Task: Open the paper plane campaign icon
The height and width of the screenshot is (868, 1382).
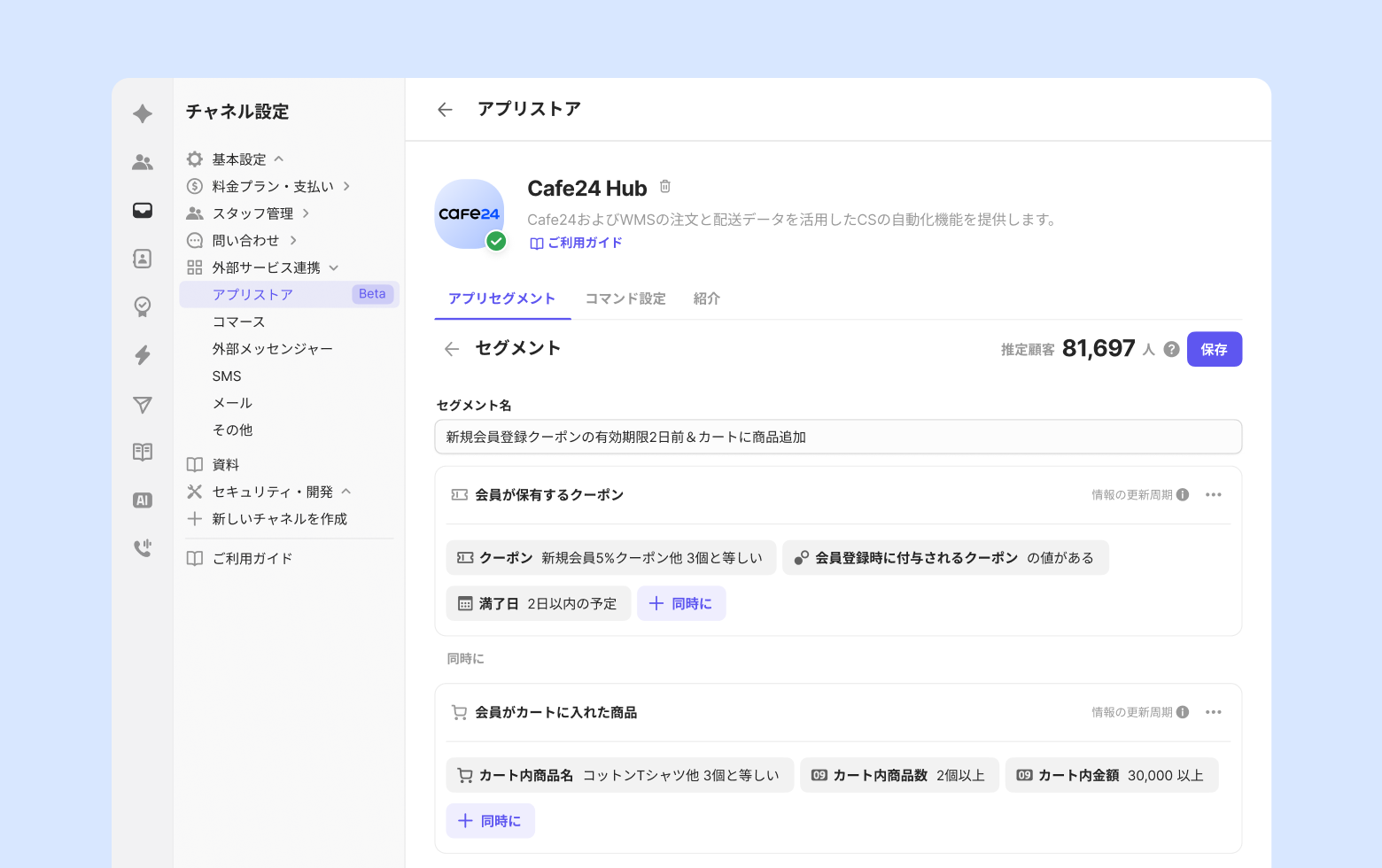Action: (x=143, y=405)
